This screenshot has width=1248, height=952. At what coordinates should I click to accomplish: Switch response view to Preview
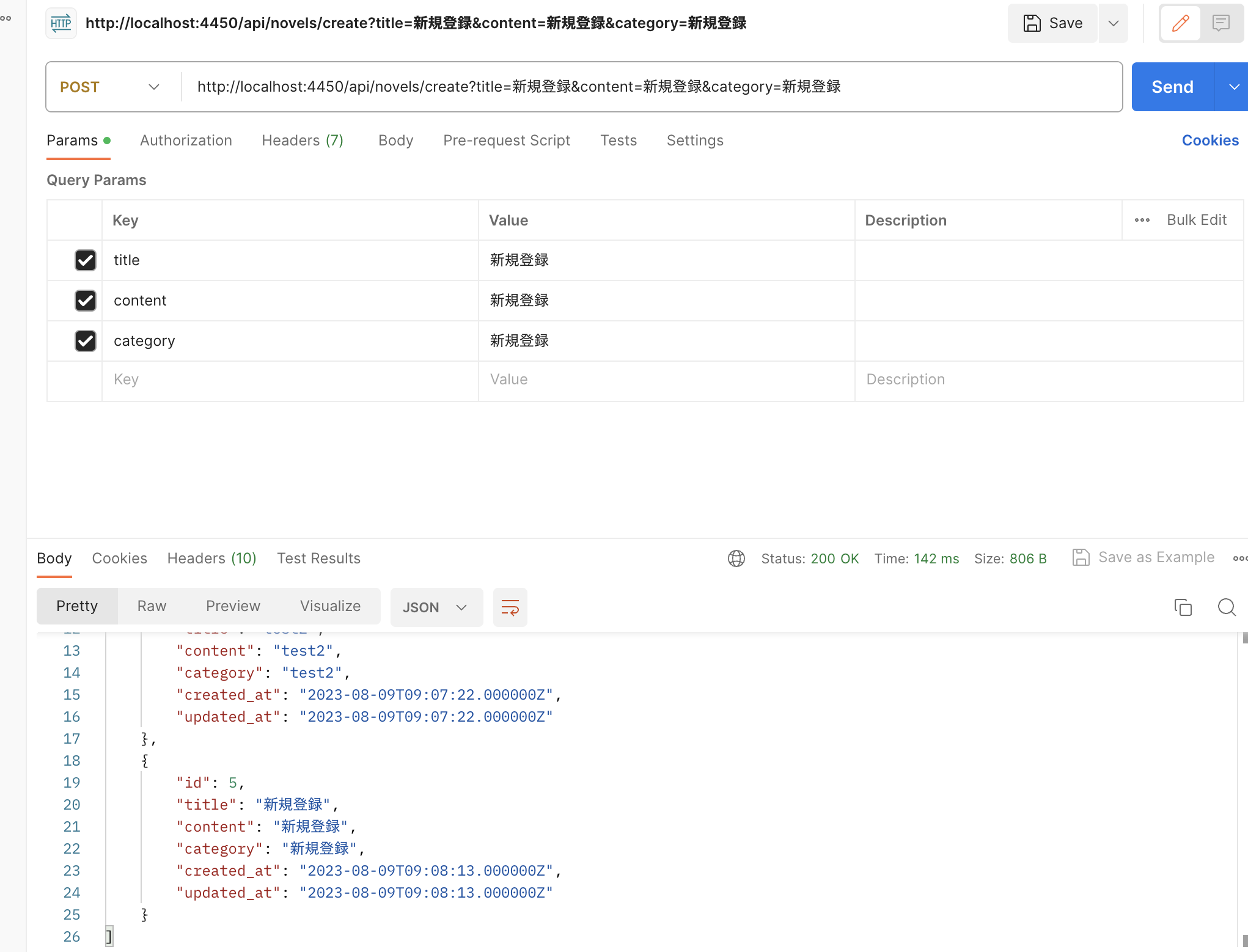tap(233, 606)
